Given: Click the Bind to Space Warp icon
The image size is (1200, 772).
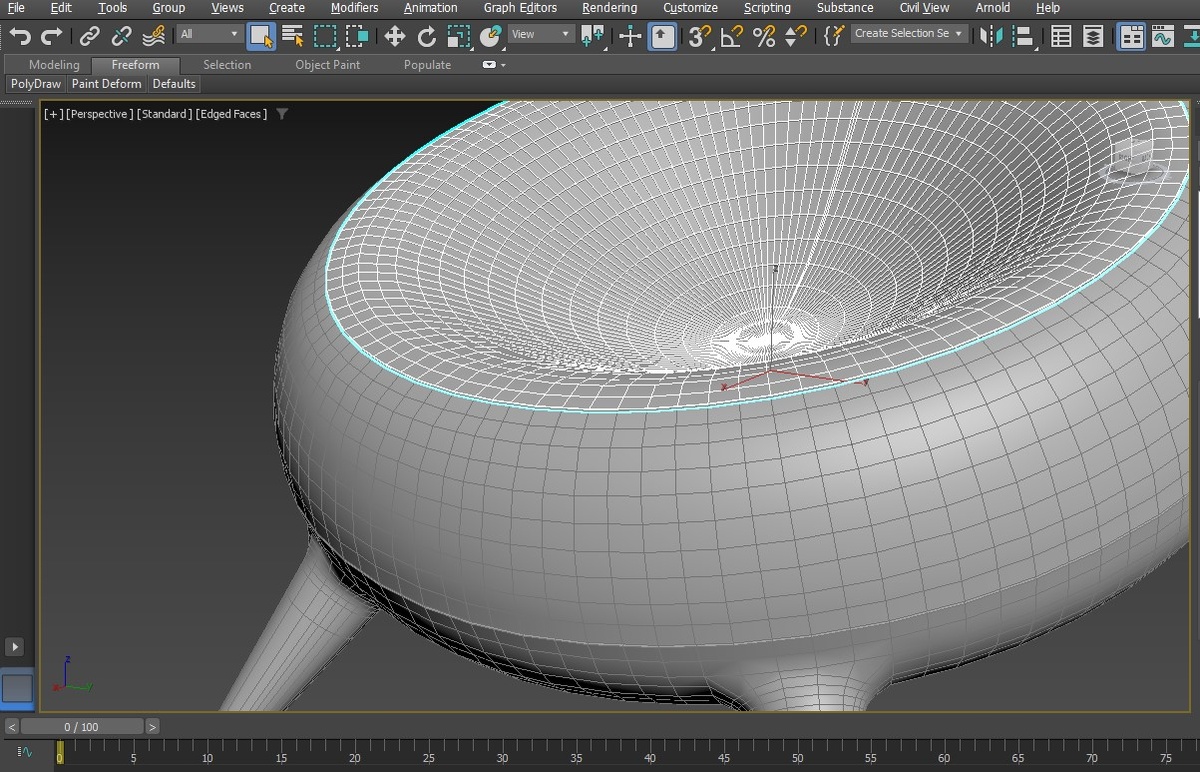Looking at the screenshot, I should tap(153, 37).
